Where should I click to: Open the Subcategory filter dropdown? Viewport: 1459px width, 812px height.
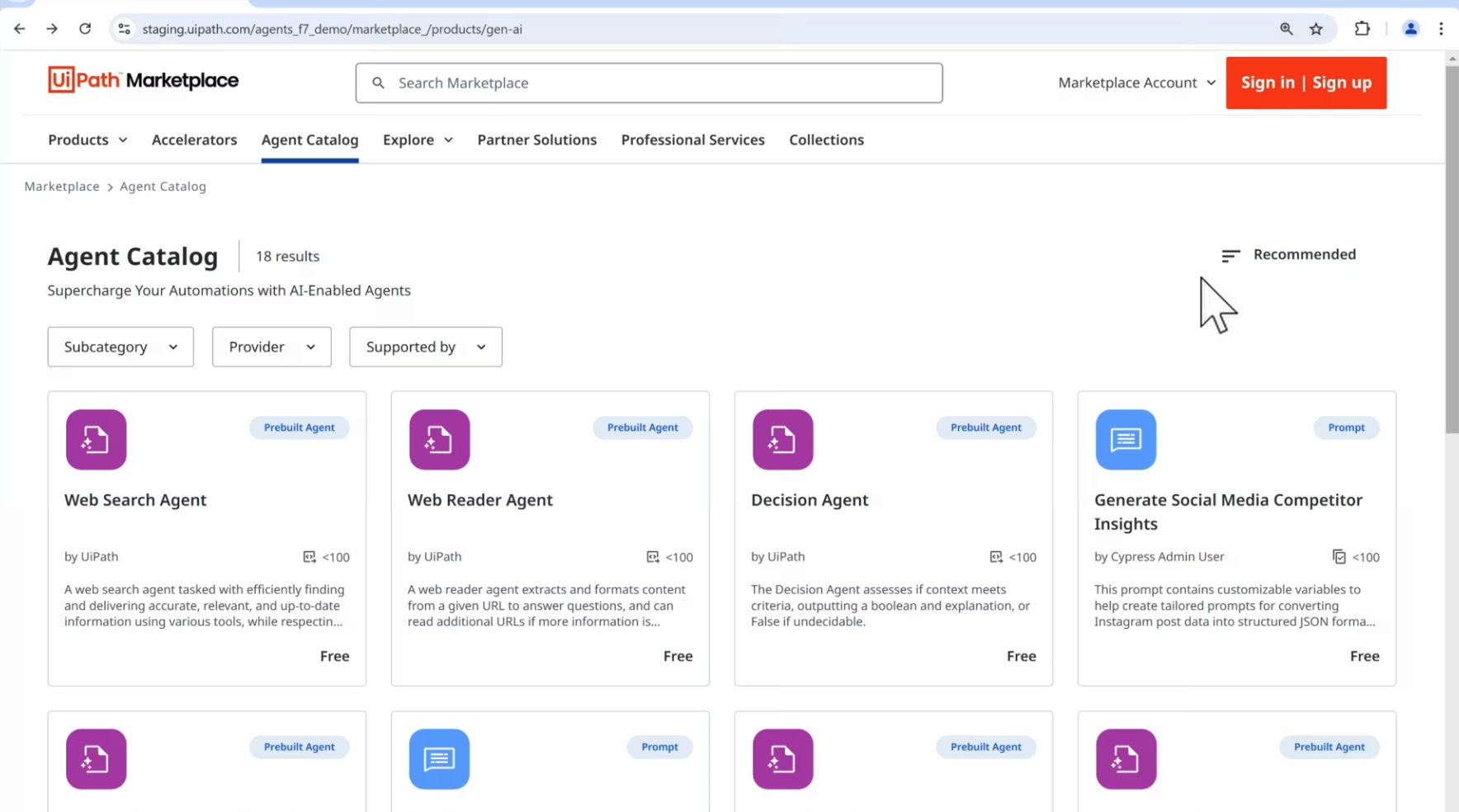pyautogui.click(x=120, y=347)
